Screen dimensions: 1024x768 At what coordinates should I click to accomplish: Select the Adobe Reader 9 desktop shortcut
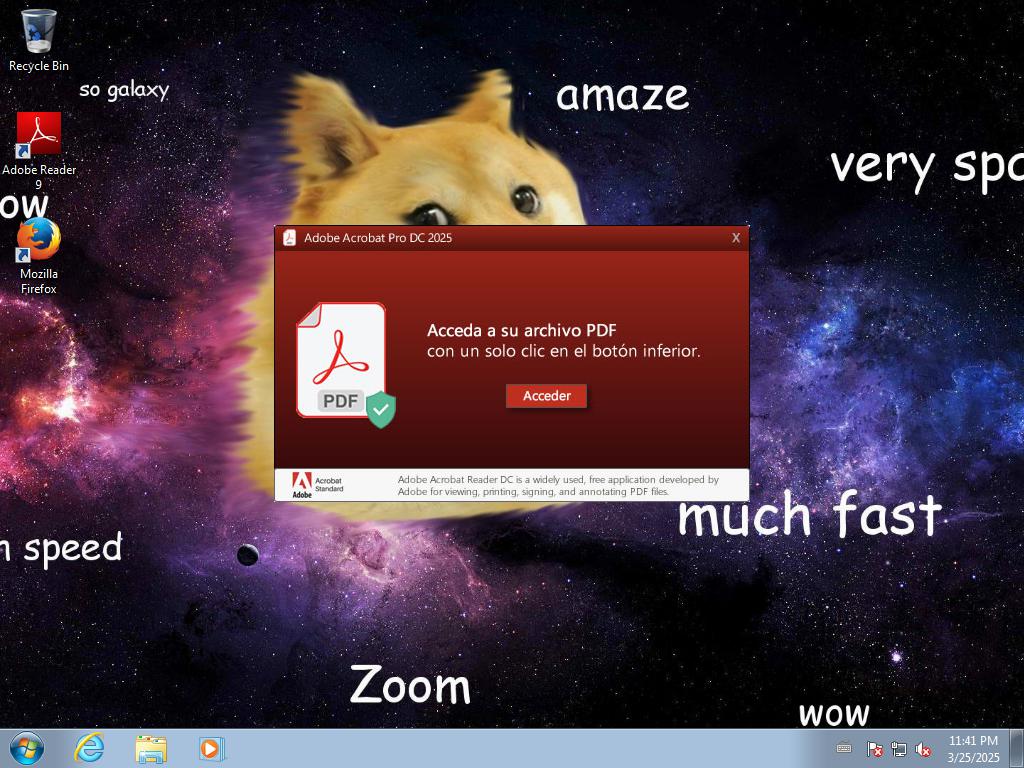[x=39, y=150]
